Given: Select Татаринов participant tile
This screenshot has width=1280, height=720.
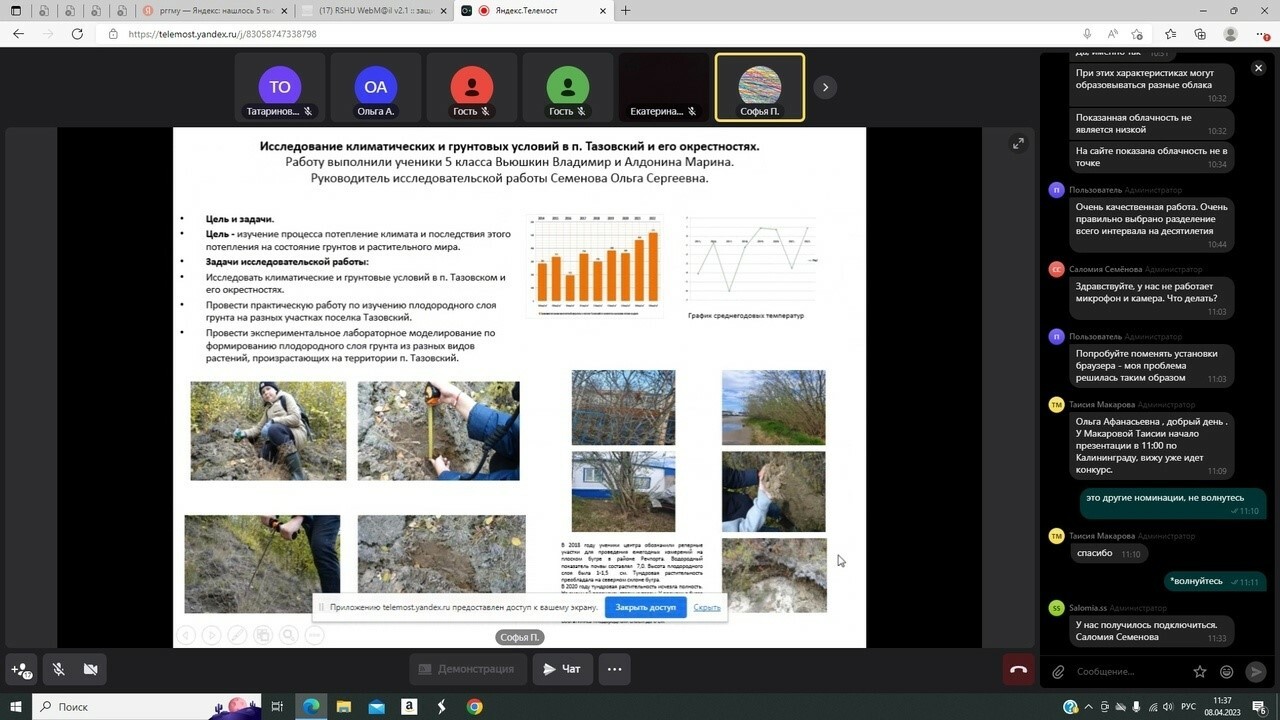Looking at the screenshot, I should click(x=280, y=87).
